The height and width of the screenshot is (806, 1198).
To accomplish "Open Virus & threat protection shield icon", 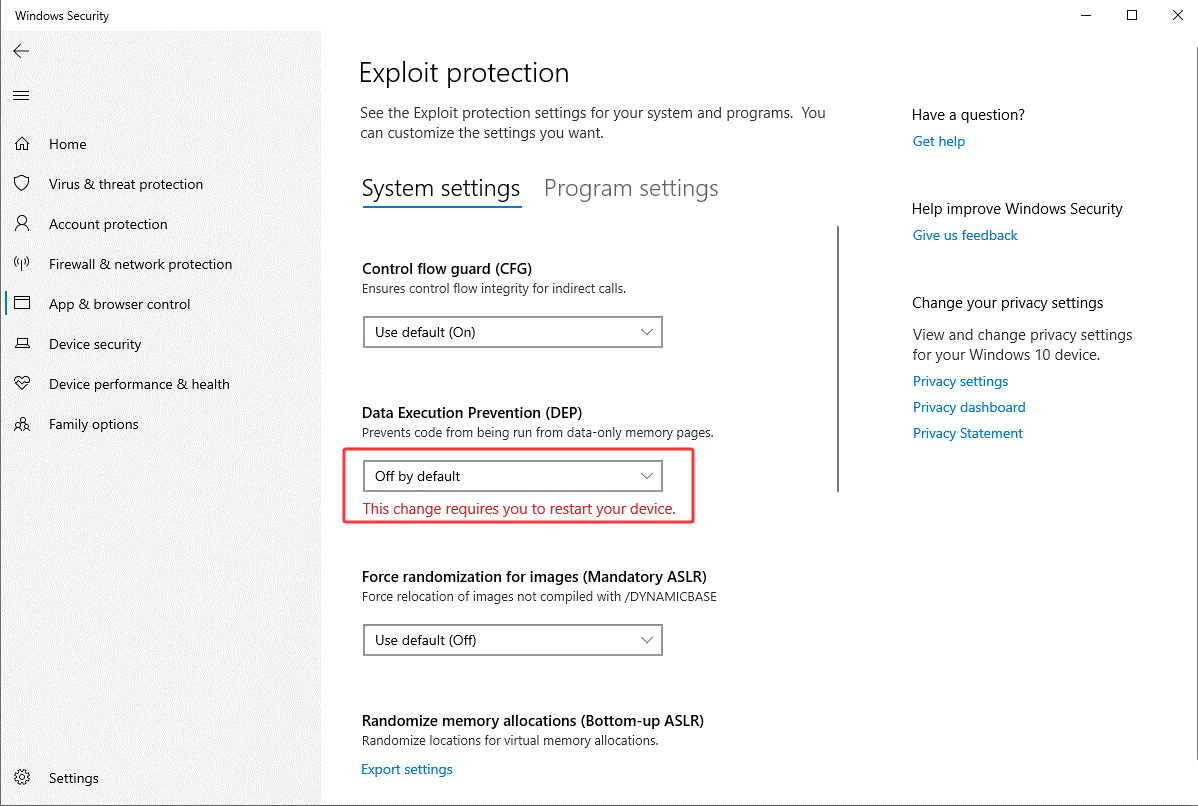I will click(22, 184).
